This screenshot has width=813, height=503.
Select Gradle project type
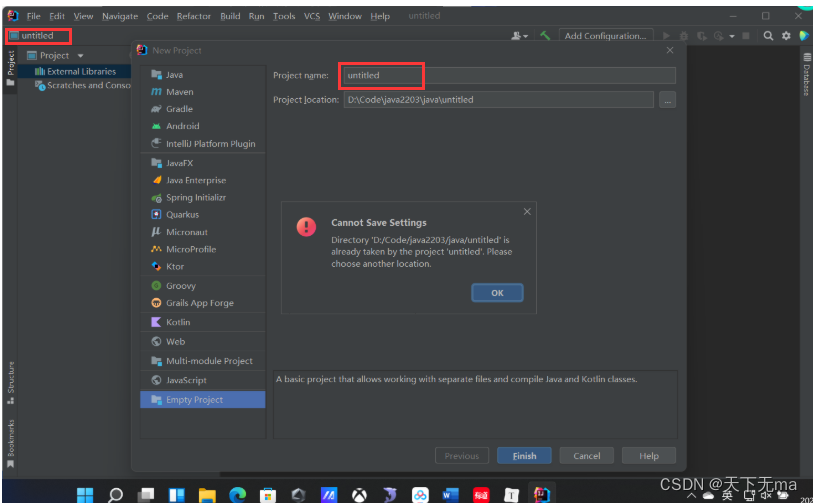[202, 109]
